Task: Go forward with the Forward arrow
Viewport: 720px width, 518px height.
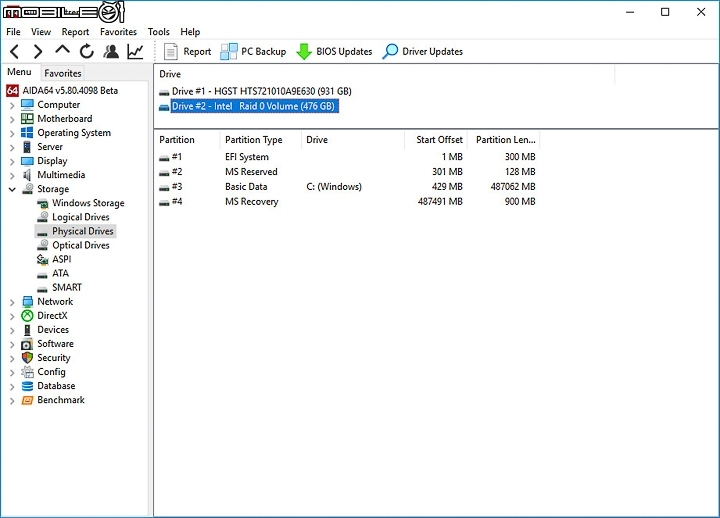Action: tap(38, 51)
